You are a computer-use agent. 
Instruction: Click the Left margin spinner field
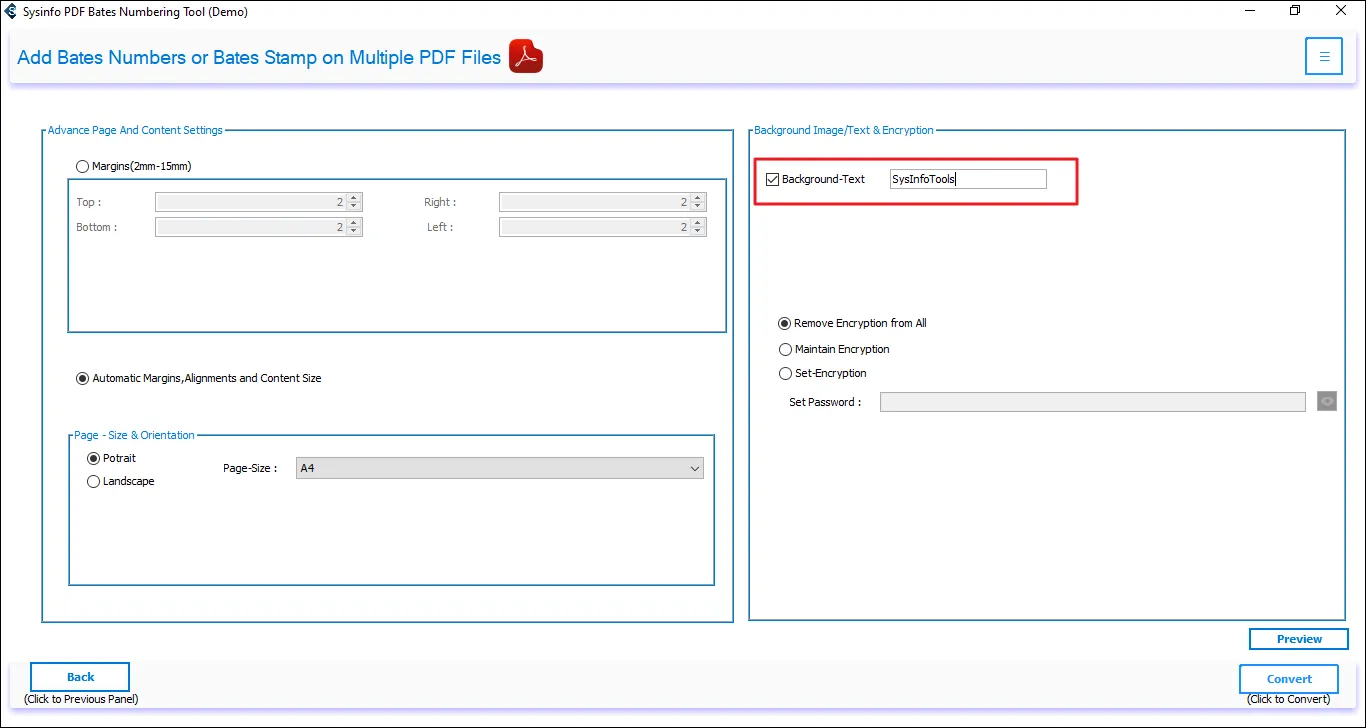(602, 227)
